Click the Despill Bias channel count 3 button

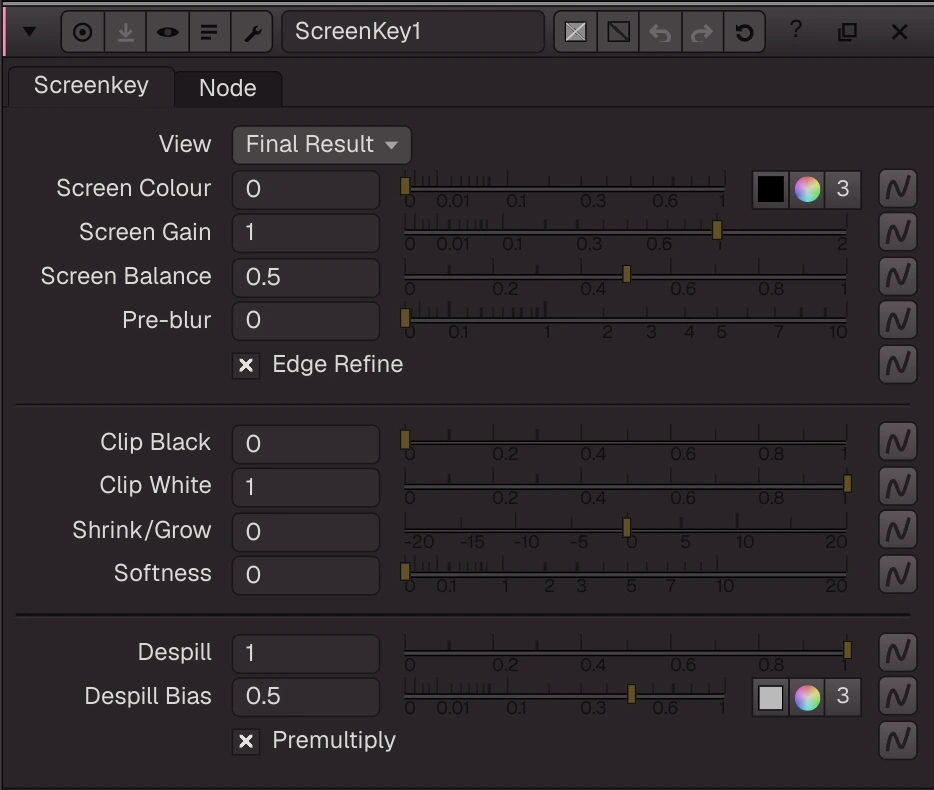click(843, 697)
